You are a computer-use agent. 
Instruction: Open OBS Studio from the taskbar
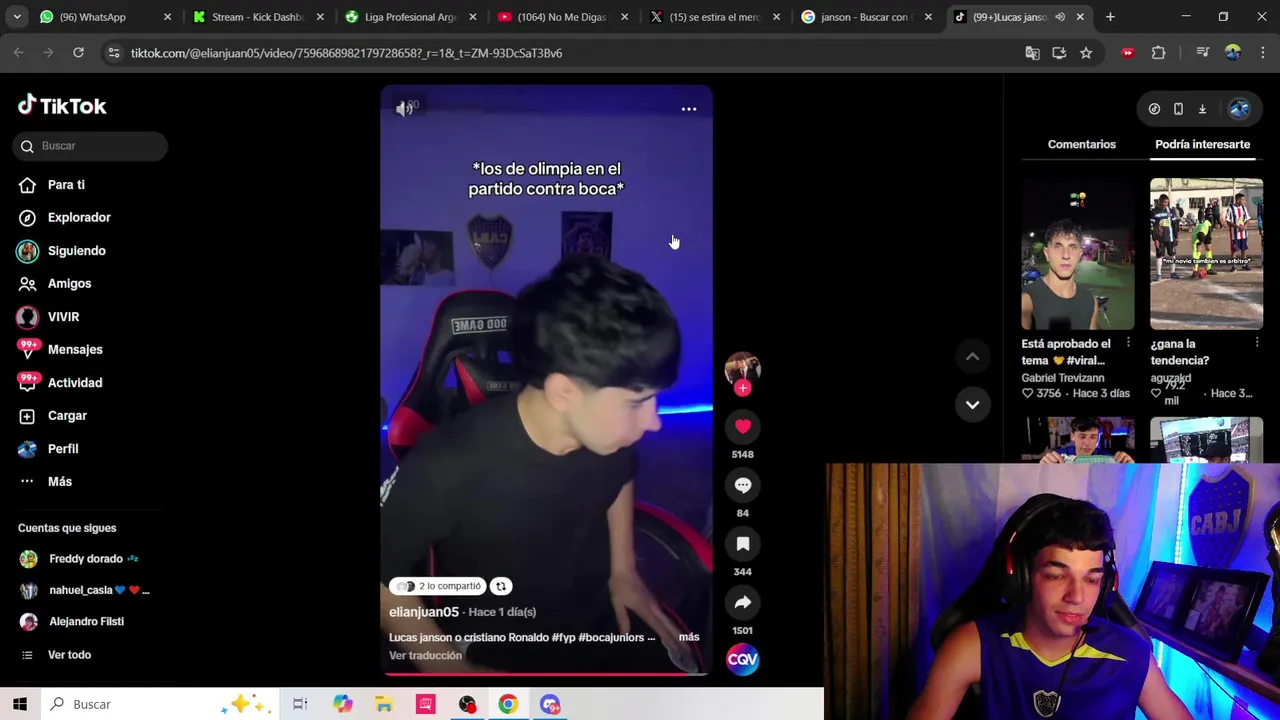pyautogui.click(x=467, y=704)
